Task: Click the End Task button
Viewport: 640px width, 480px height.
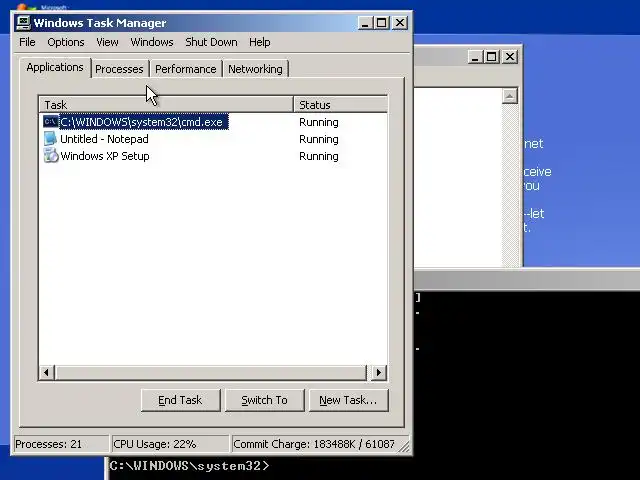Action: (180, 400)
